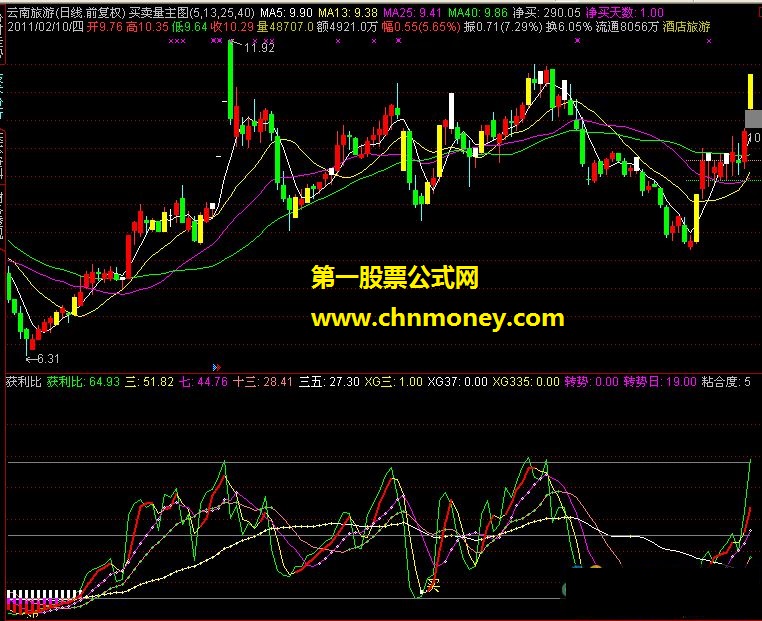The width and height of the screenshot is (762, 621).
Task: Select the 获利比 sub-indicator name
Action: click(x=23, y=381)
